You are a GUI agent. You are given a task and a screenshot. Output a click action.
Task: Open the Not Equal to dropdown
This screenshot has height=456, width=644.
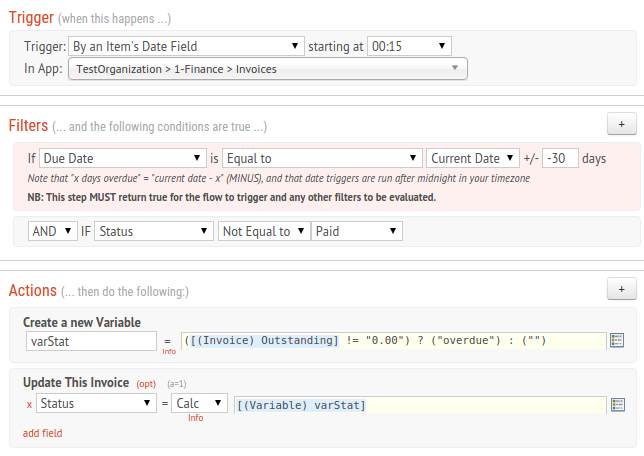tap(264, 231)
